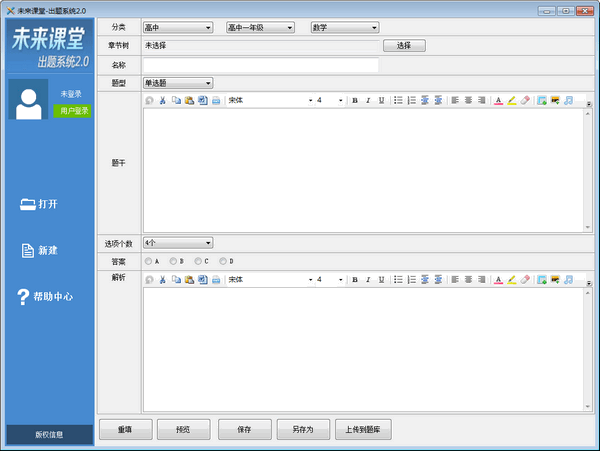Click 新建 in the left sidebar
600x451 pixels.
[40, 250]
